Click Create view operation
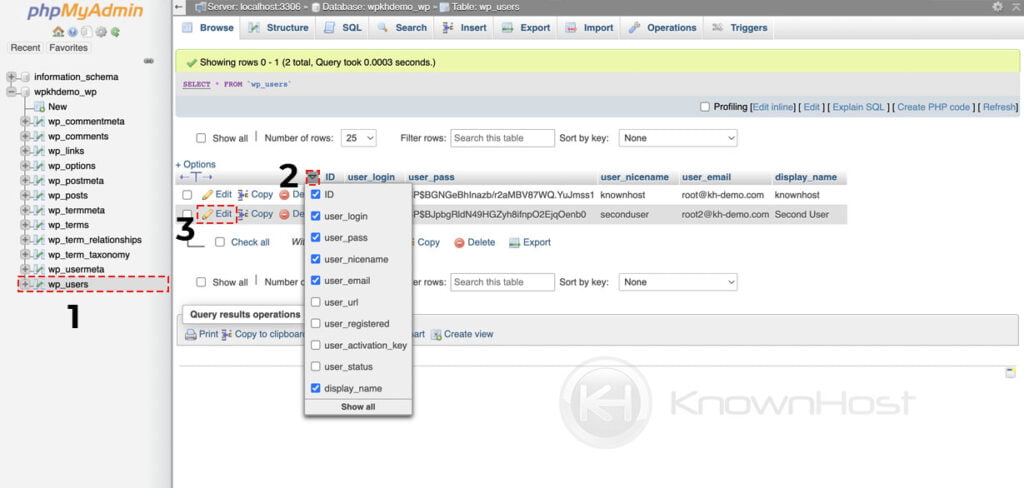The image size is (1024, 488). click(x=462, y=334)
